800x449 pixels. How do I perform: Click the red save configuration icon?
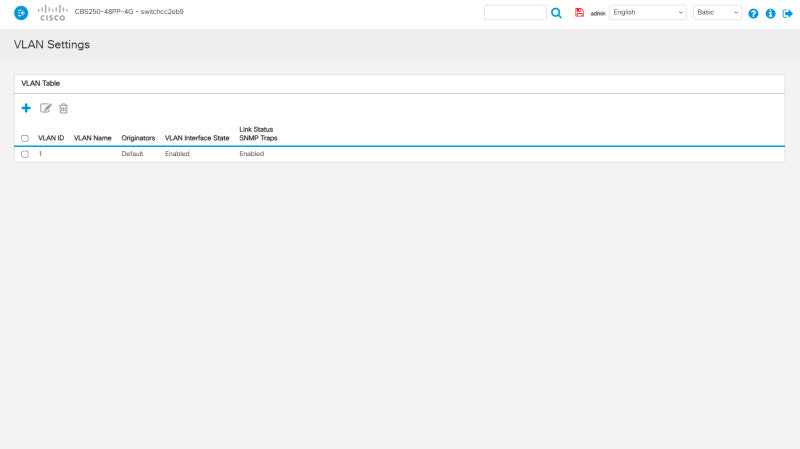[579, 12]
